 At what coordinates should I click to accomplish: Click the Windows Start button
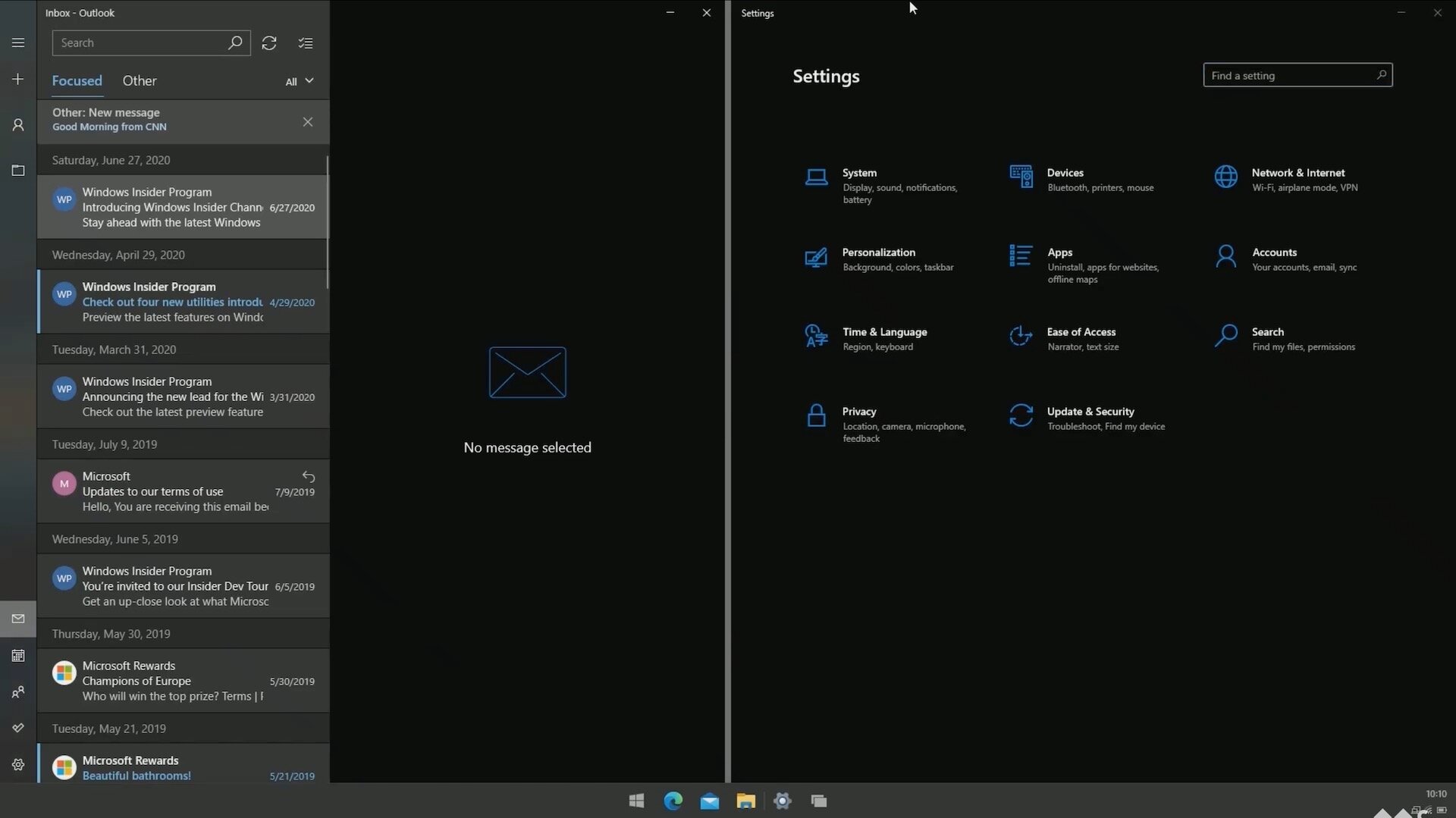point(636,801)
